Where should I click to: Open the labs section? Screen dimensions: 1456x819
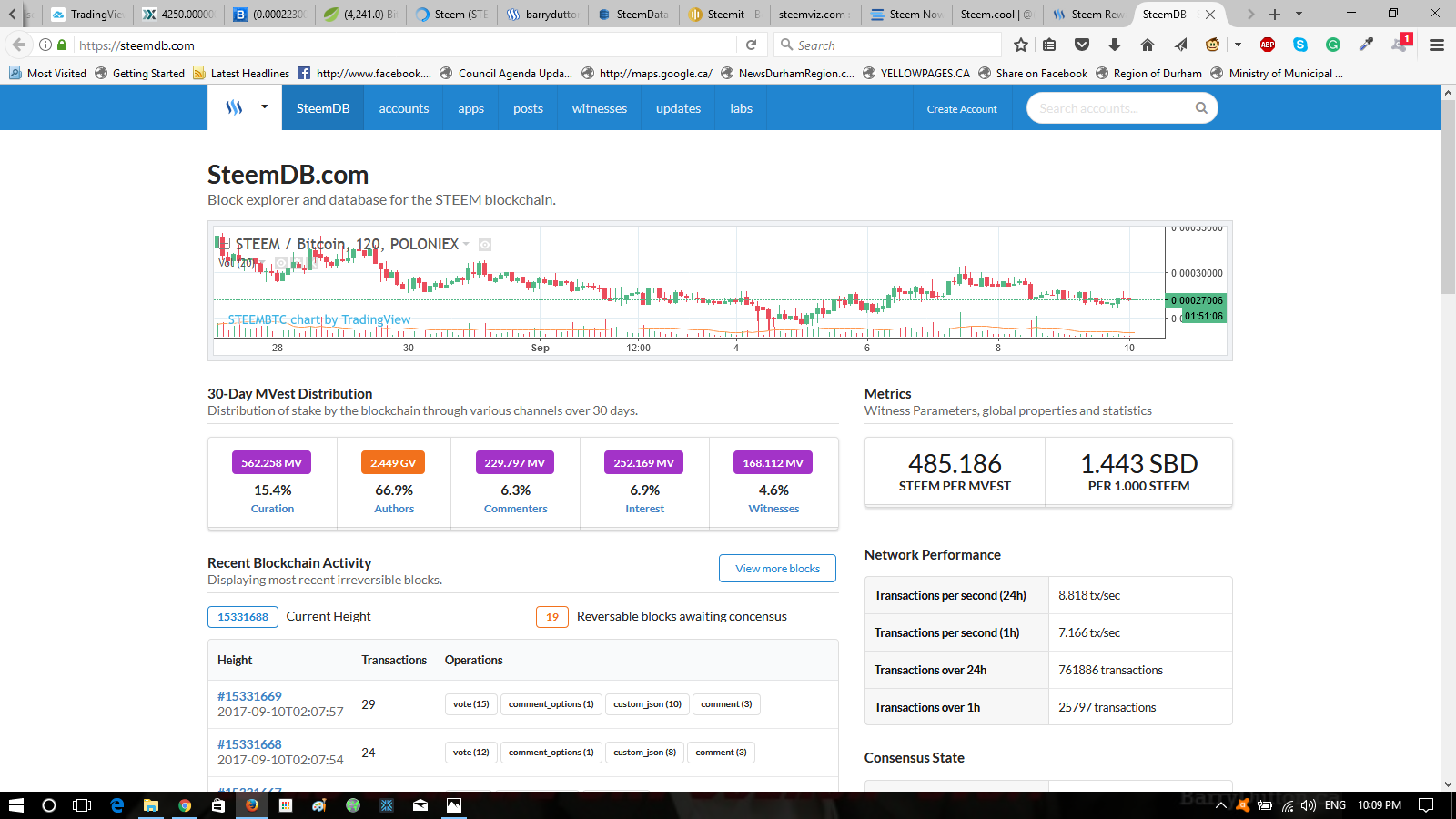[x=742, y=108]
